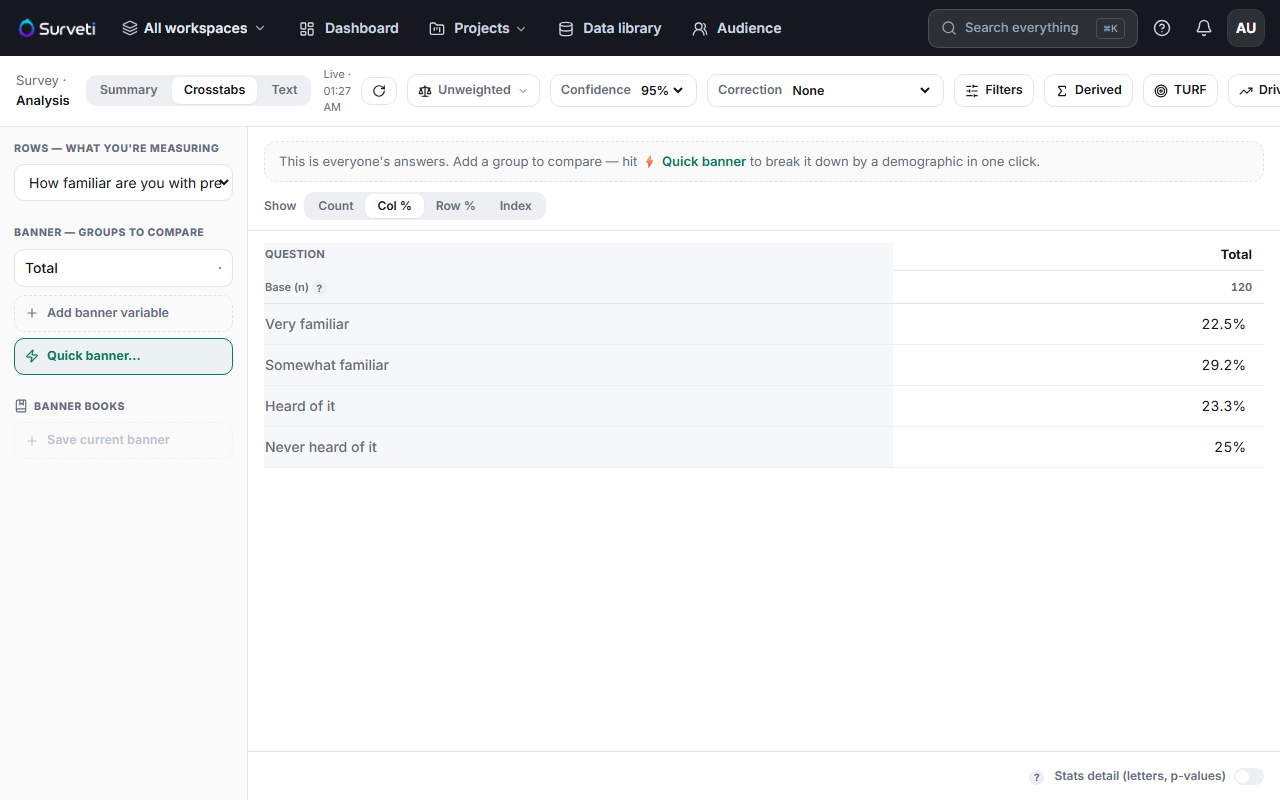Open the Filters panel
This screenshot has width=1280, height=800.
click(x=994, y=90)
